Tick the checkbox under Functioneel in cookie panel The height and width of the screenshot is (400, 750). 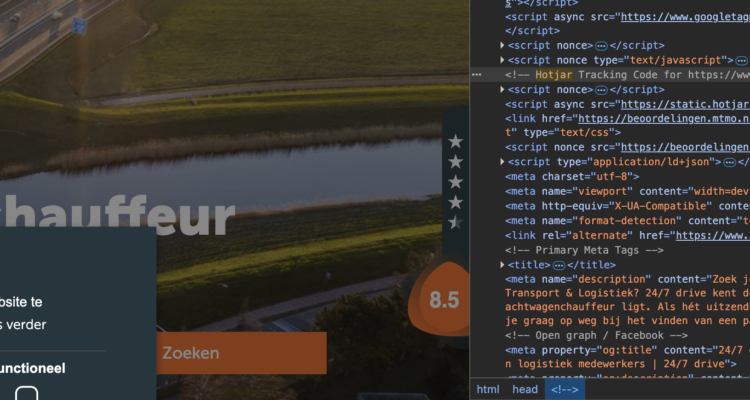click(x=27, y=393)
